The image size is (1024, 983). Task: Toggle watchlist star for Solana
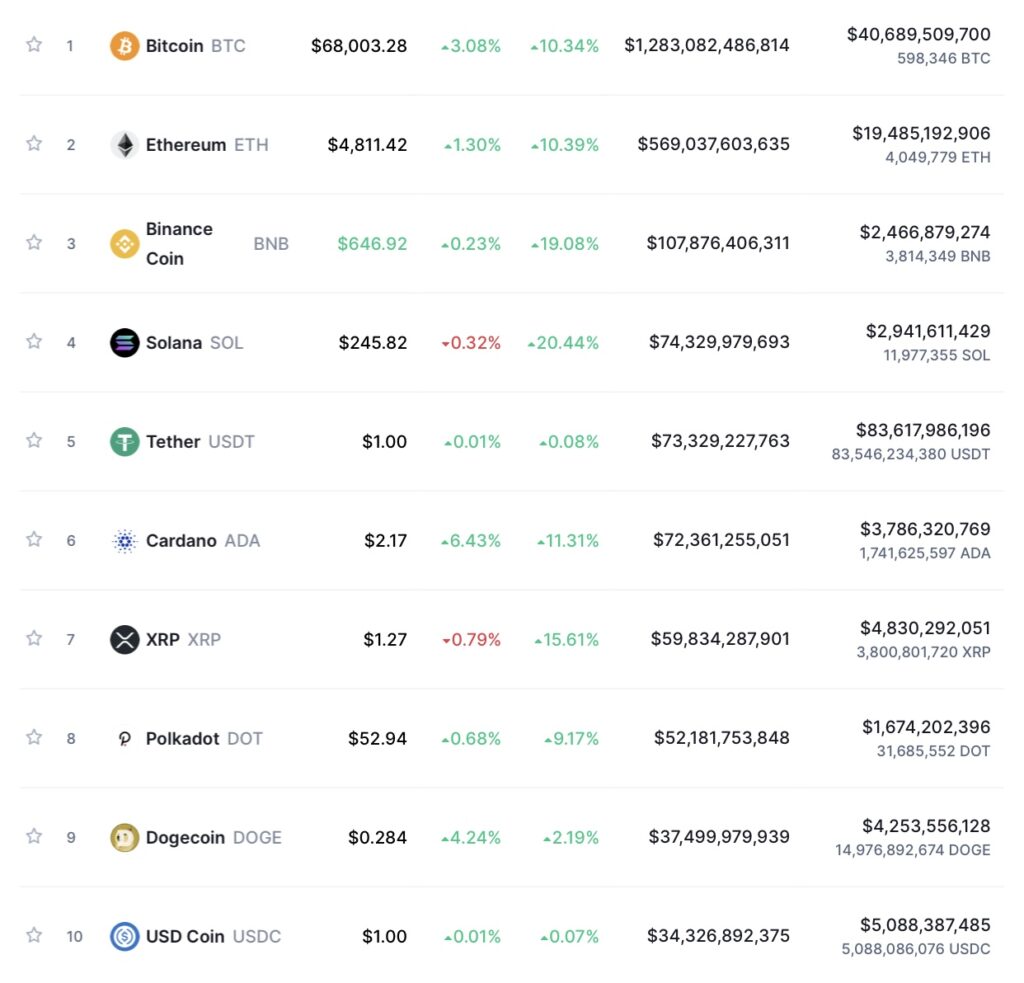[34, 341]
